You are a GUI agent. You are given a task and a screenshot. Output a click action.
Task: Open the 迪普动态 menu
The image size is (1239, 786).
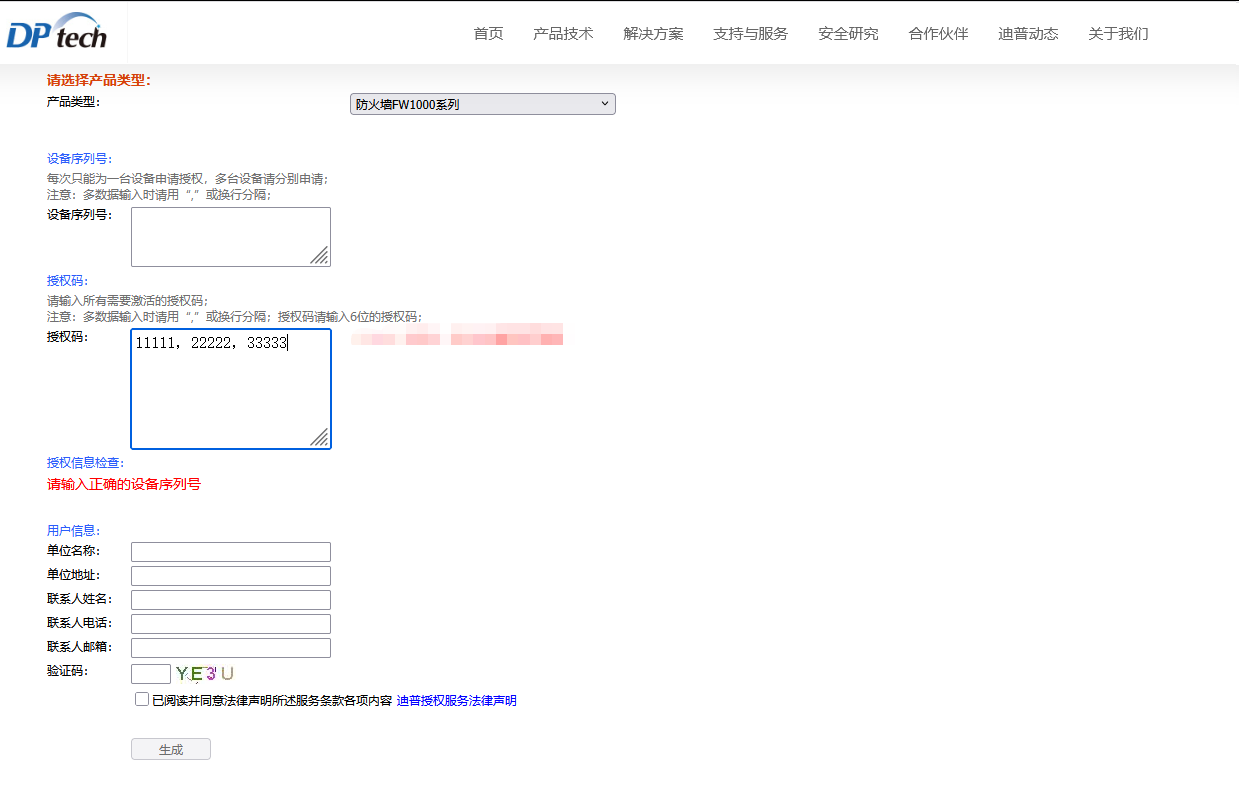pos(1028,33)
